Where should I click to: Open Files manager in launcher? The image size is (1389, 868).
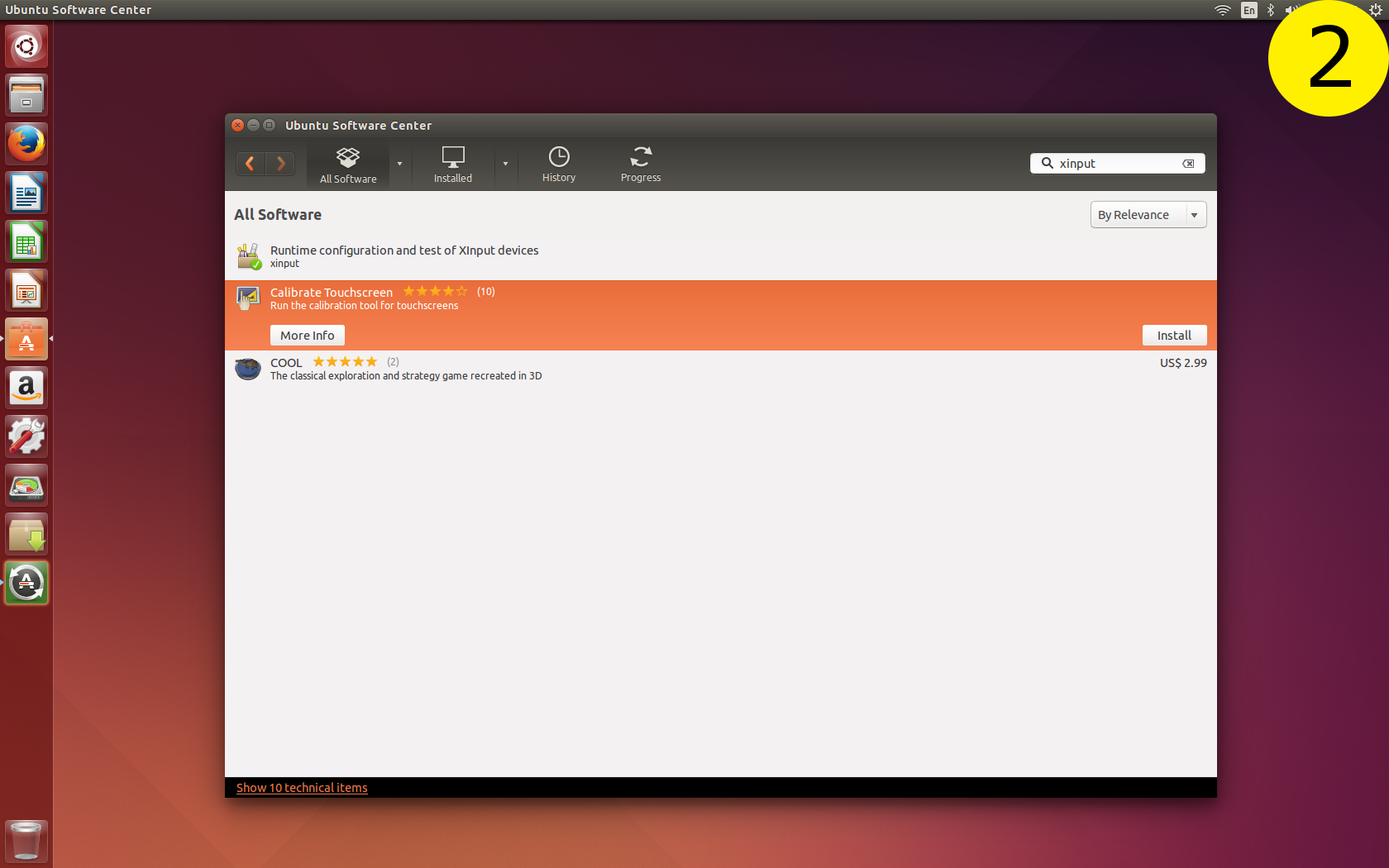tap(26, 95)
